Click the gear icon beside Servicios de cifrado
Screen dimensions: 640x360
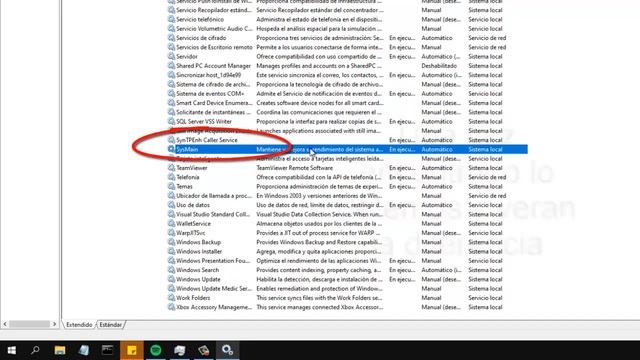[x=171, y=38]
